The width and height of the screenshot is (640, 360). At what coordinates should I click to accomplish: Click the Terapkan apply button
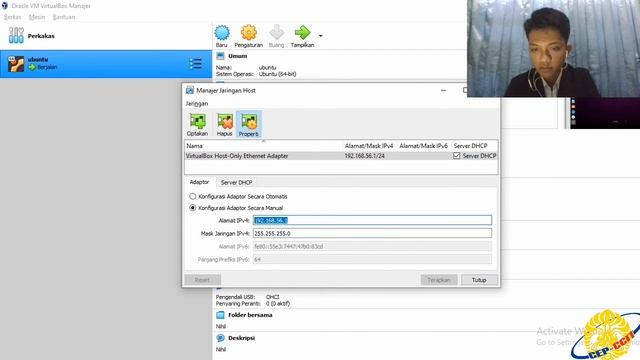coord(439,280)
